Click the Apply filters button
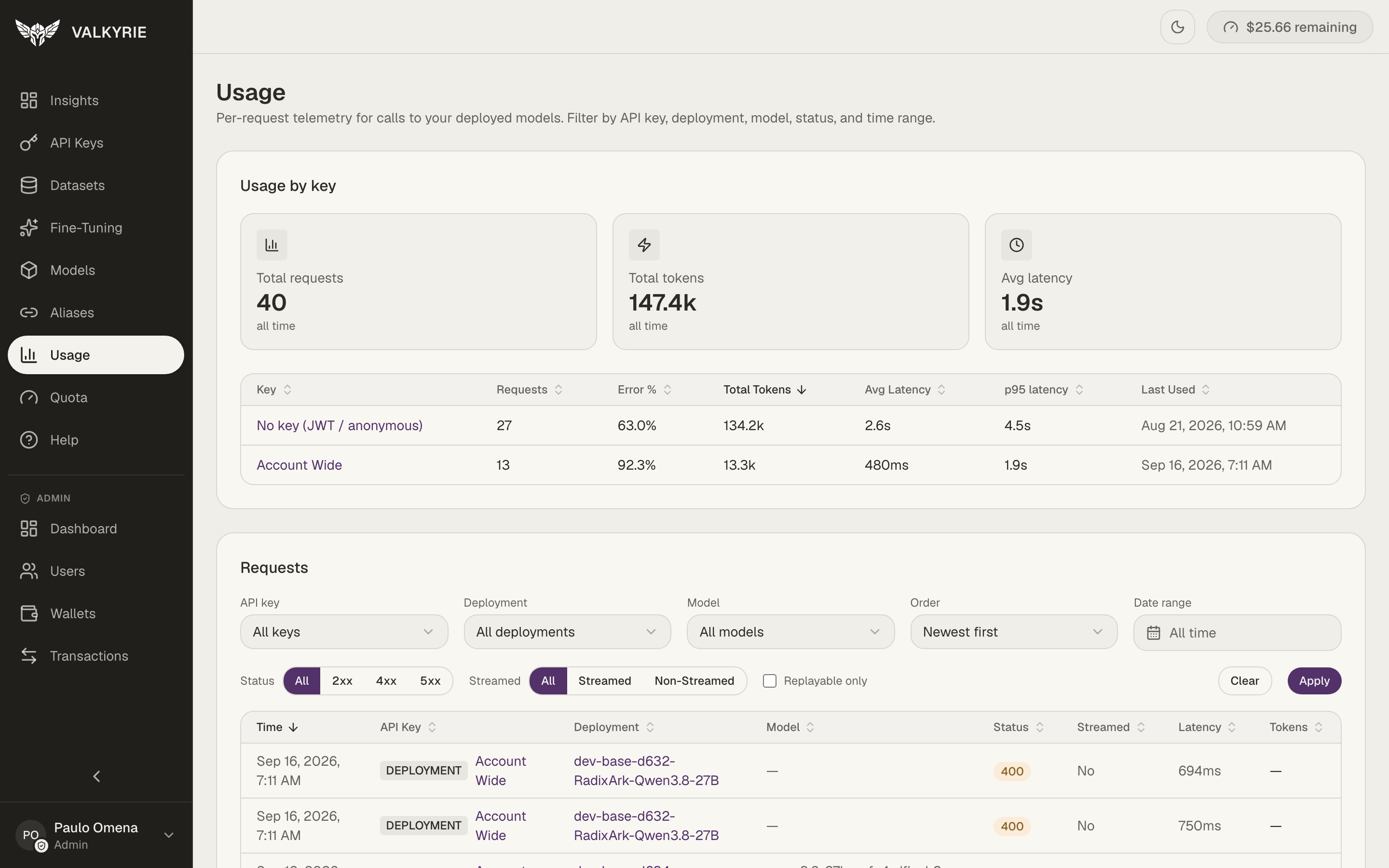The height and width of the screenshot is (868, 1389). click(1314, 681)
